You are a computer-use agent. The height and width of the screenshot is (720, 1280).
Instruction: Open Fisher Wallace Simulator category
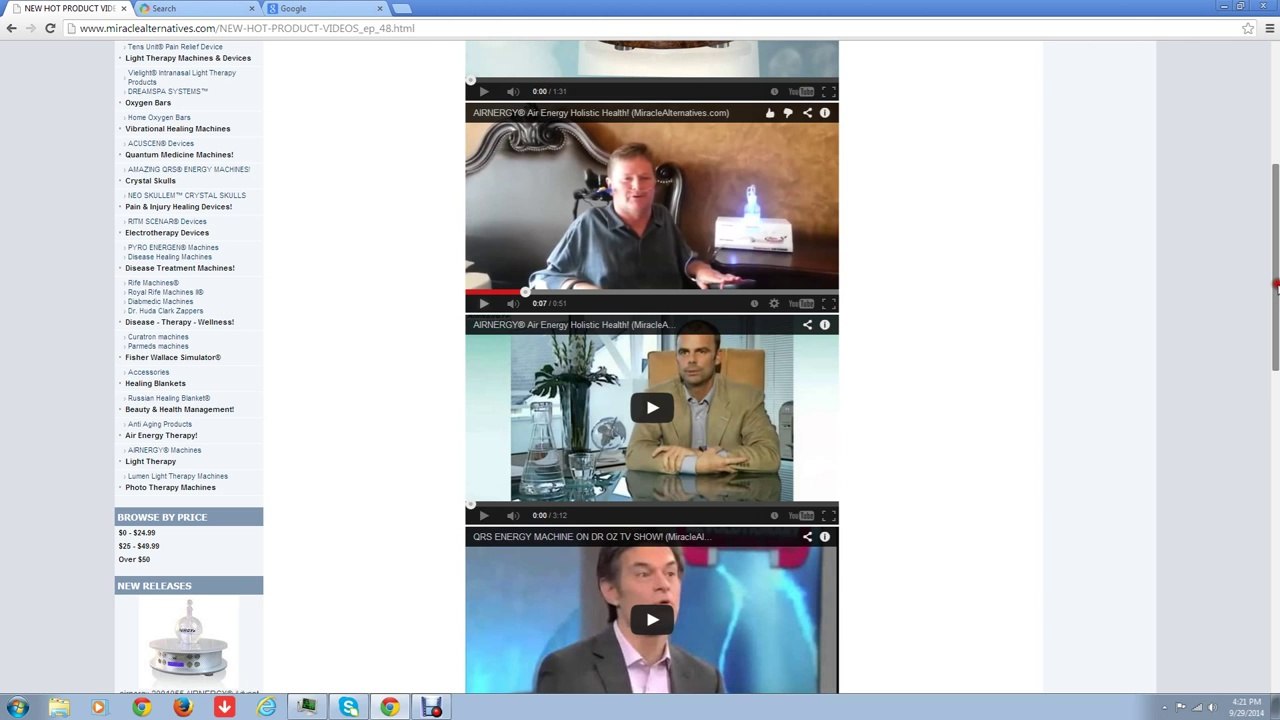coord(173,357)
